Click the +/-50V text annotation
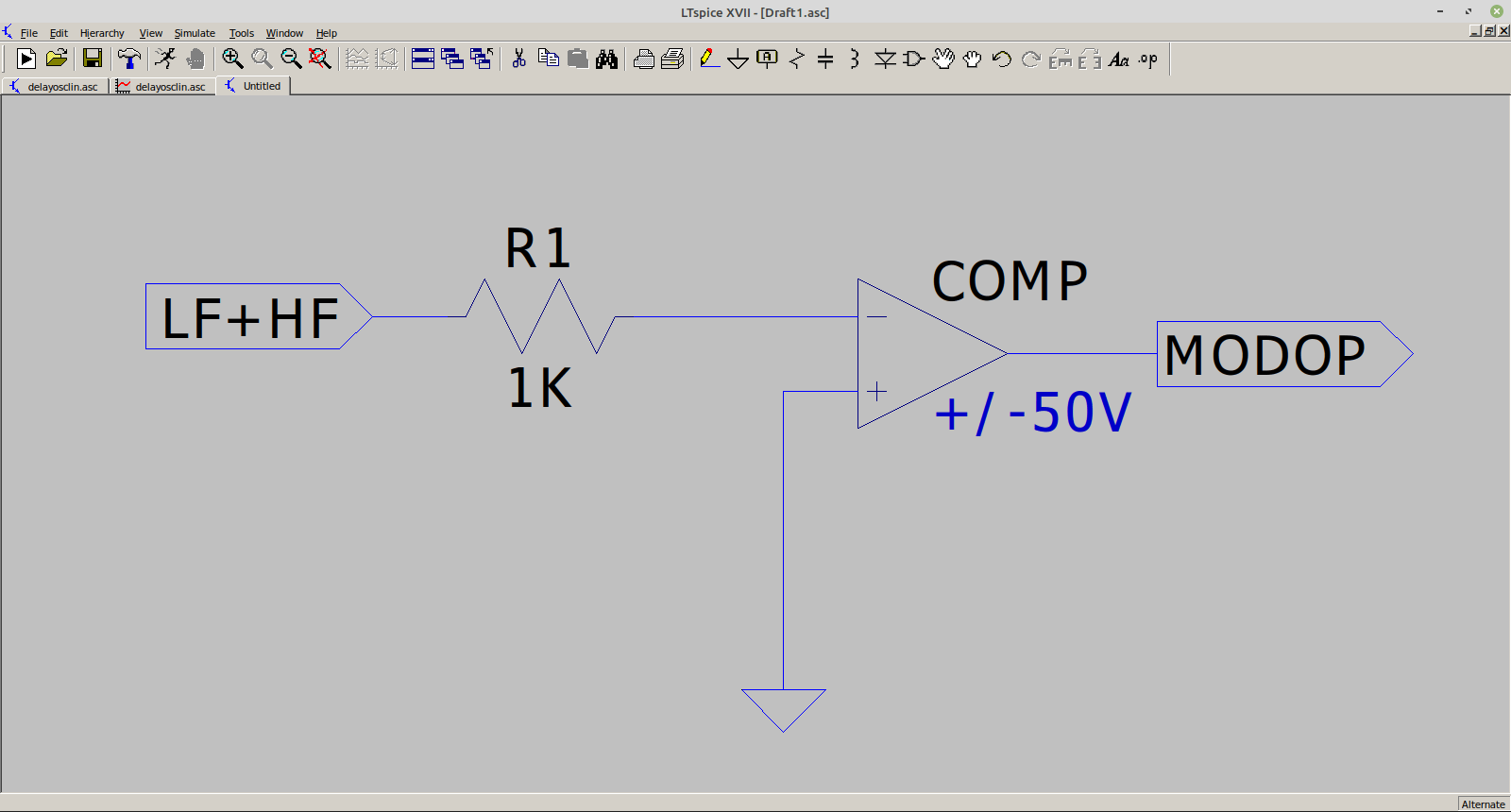1511x812 pixels. 1032,413
